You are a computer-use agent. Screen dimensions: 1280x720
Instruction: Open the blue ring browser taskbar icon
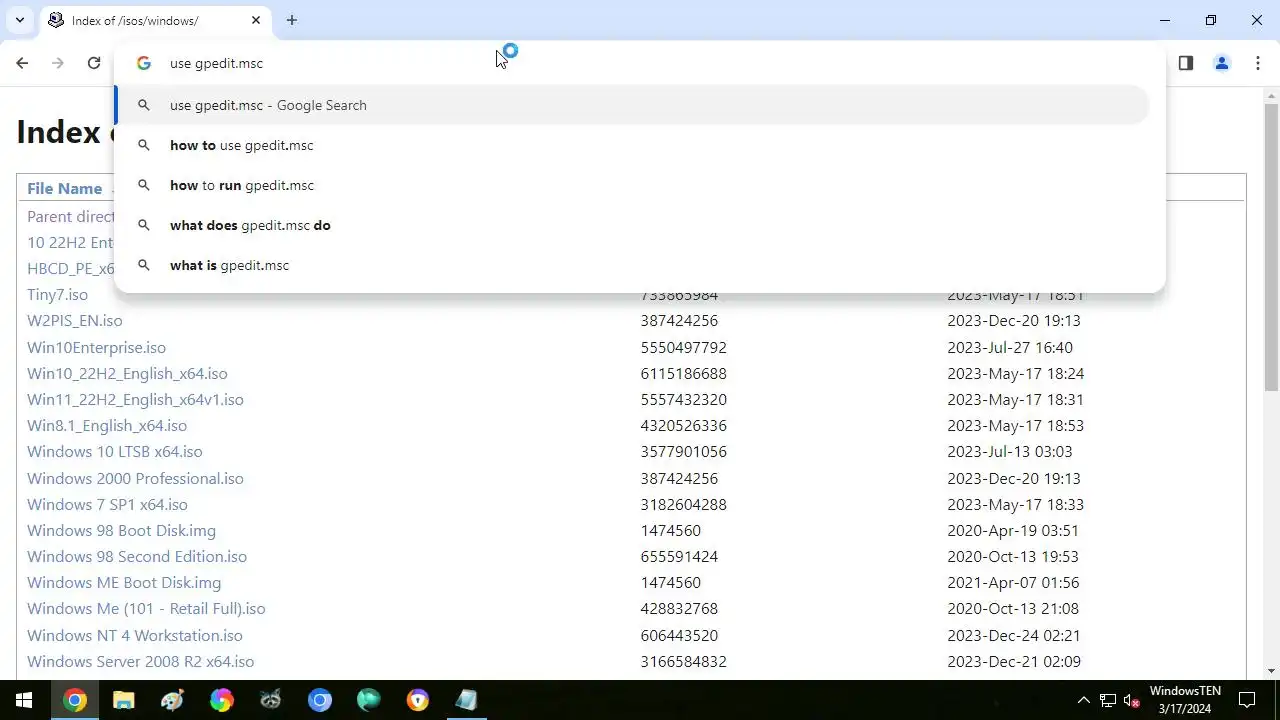320,700
